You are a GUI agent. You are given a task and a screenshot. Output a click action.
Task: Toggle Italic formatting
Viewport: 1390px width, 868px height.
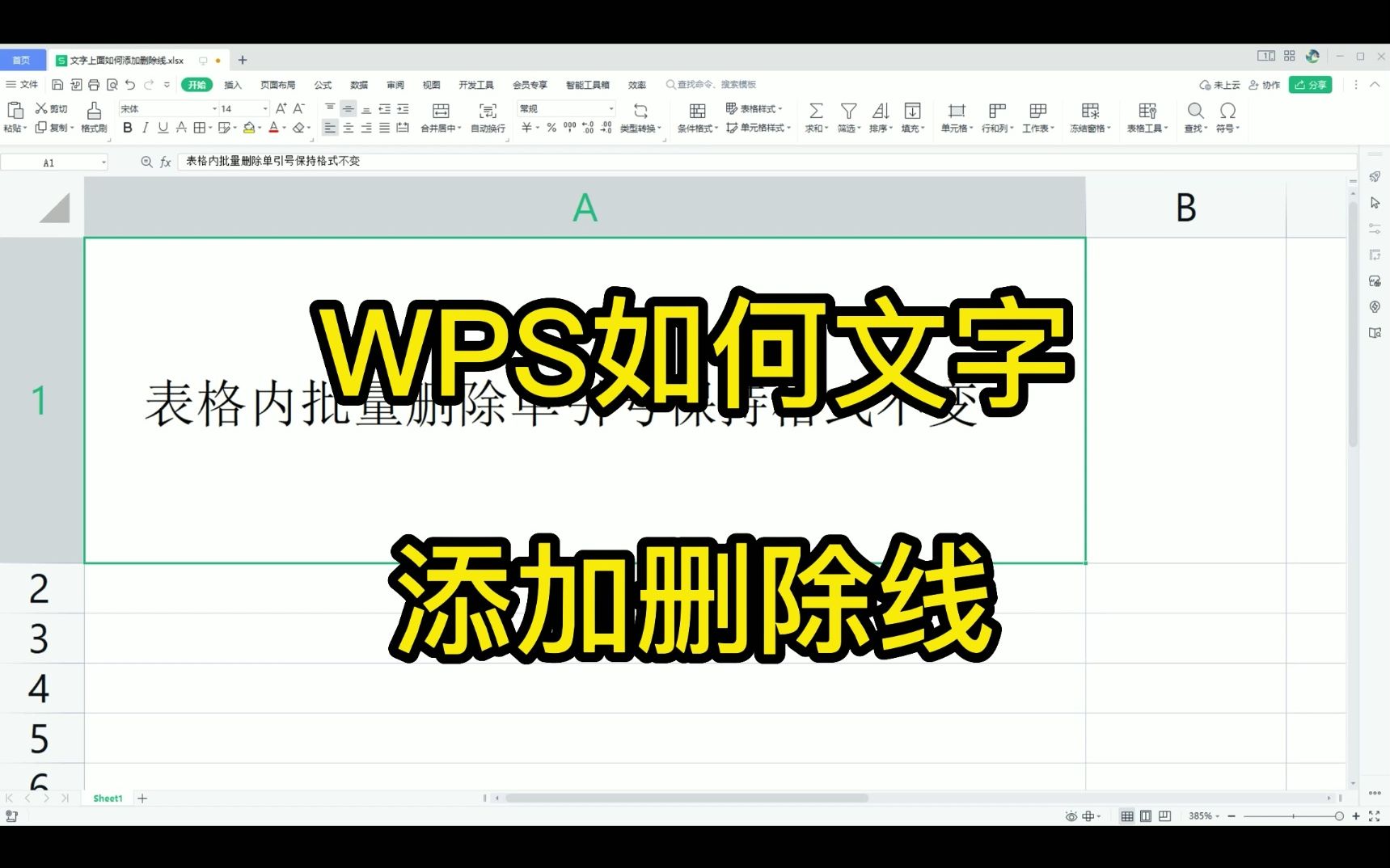pyautogui.click(x=146, y=128)
